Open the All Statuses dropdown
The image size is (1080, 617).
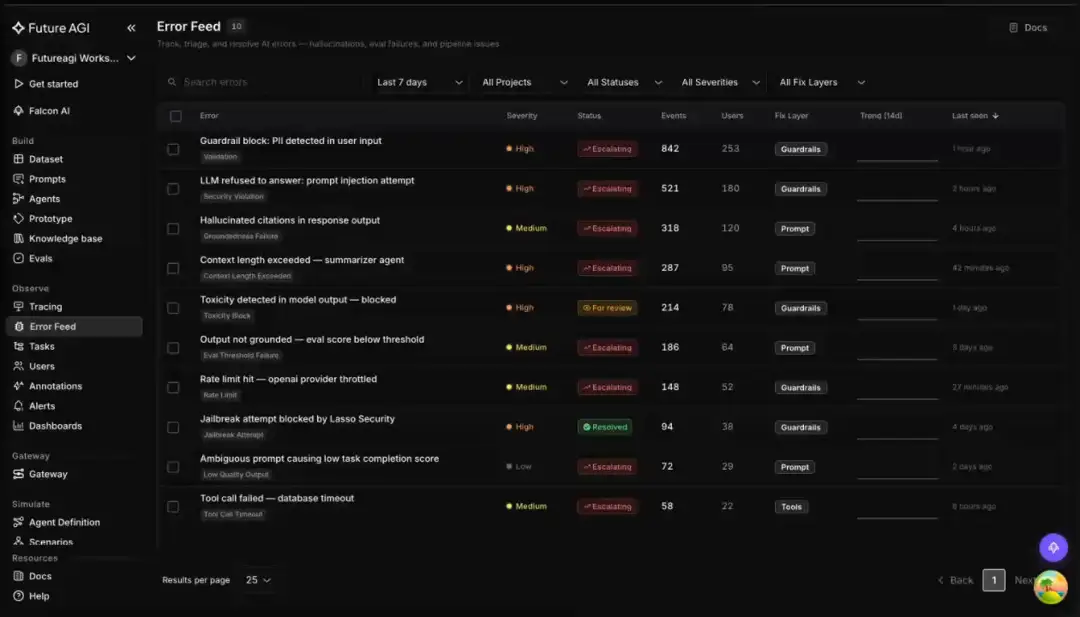click(x=624, y=83)
